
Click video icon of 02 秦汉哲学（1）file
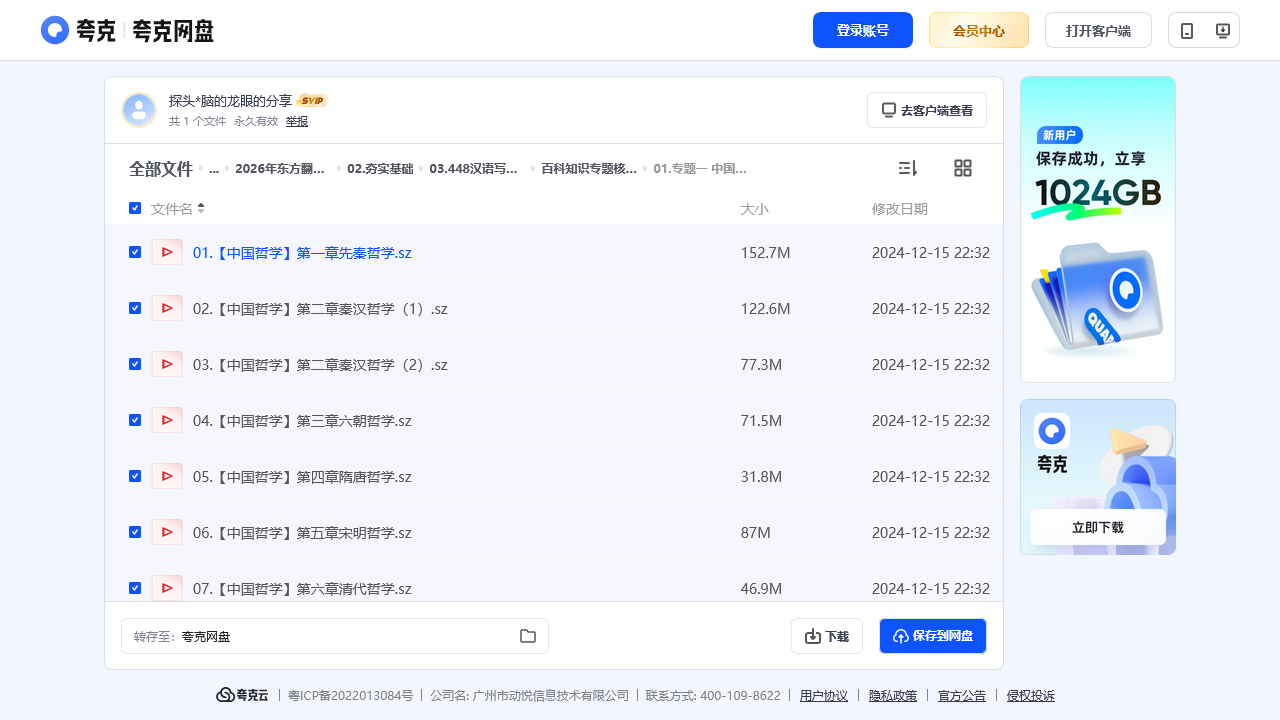coord(167,308)
